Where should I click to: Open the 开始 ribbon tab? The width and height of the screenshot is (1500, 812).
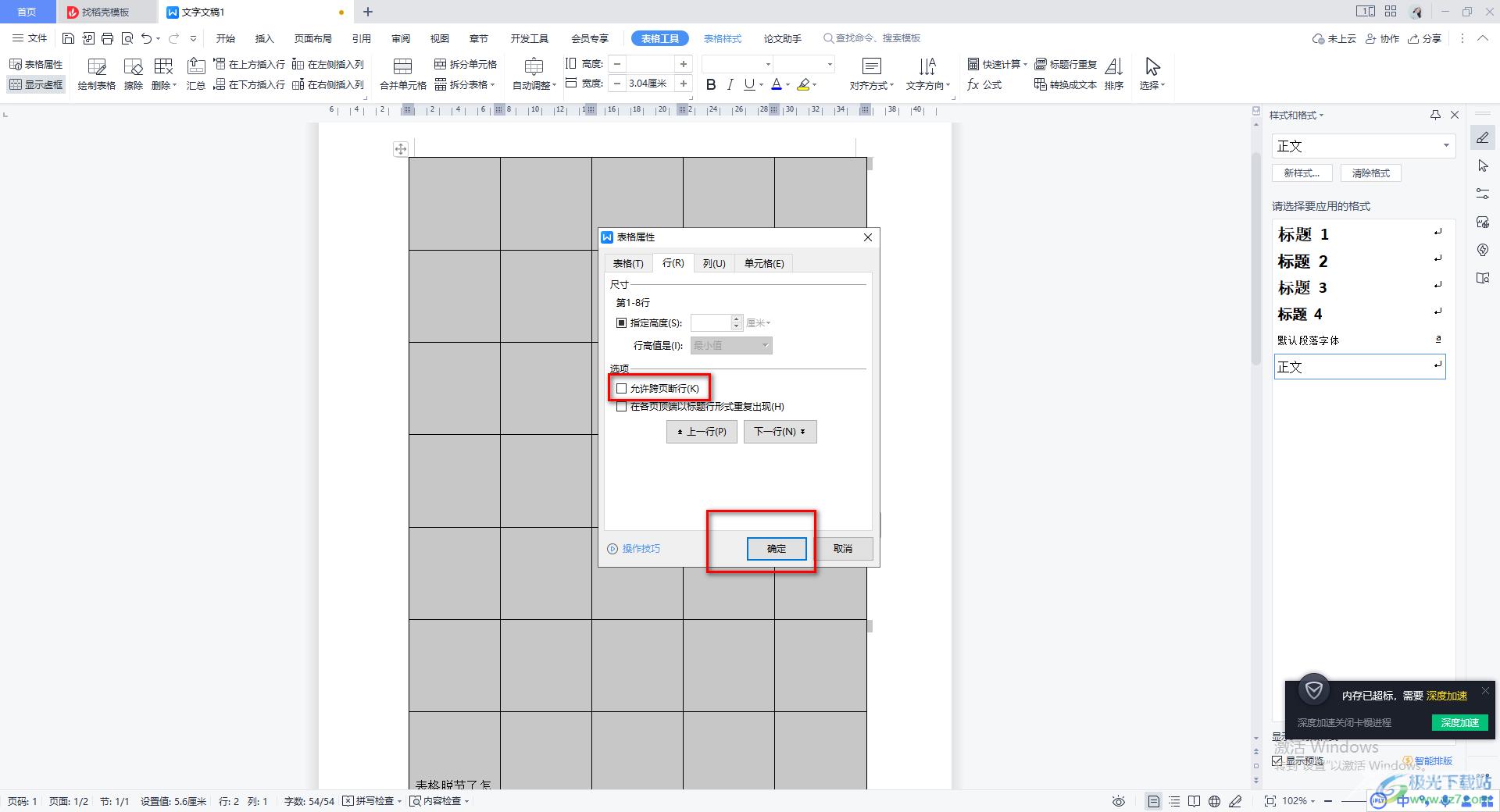[226, 38]
